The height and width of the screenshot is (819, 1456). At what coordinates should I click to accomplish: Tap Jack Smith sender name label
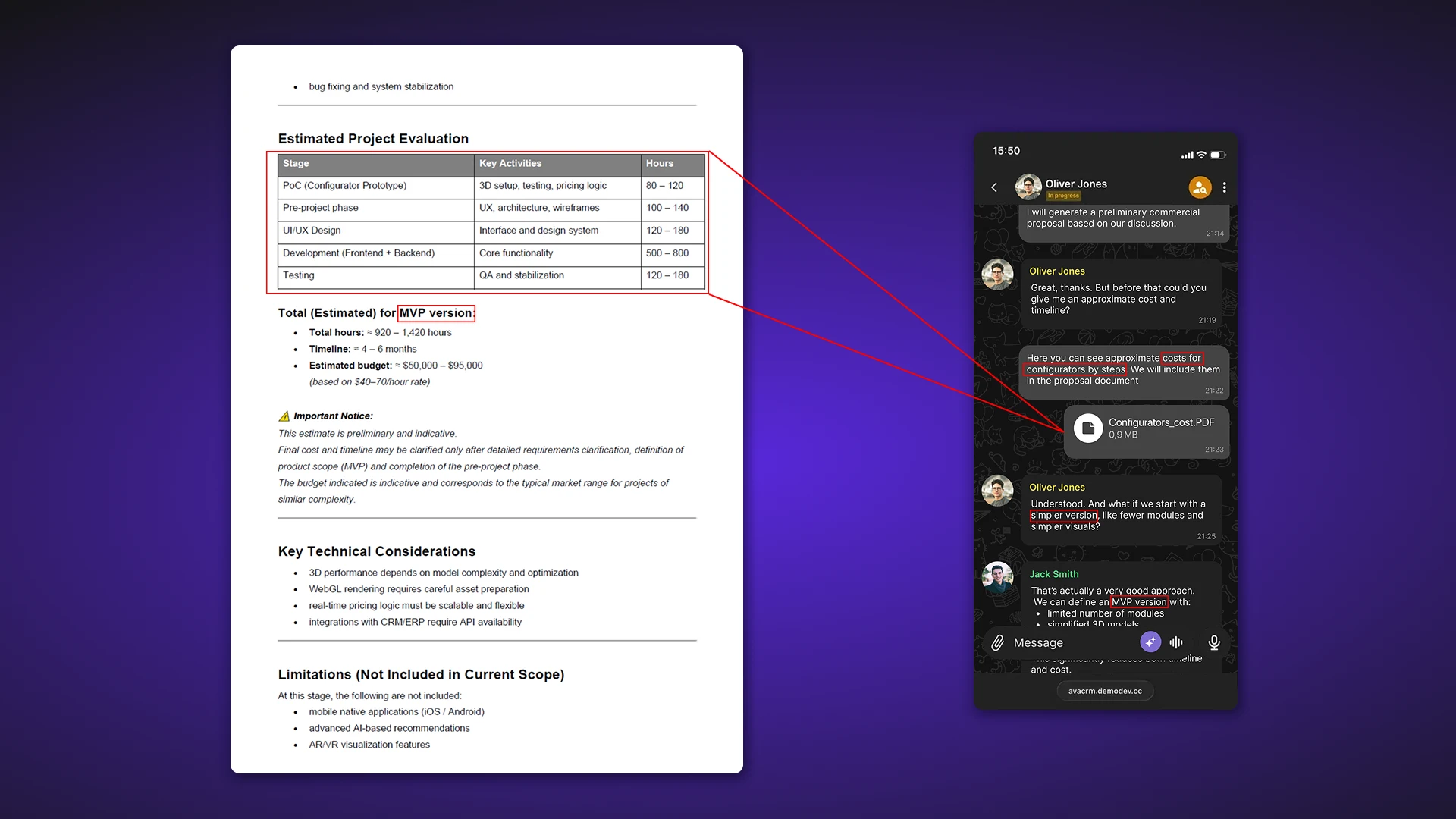pyautogui.click(x=1053, y=574)
